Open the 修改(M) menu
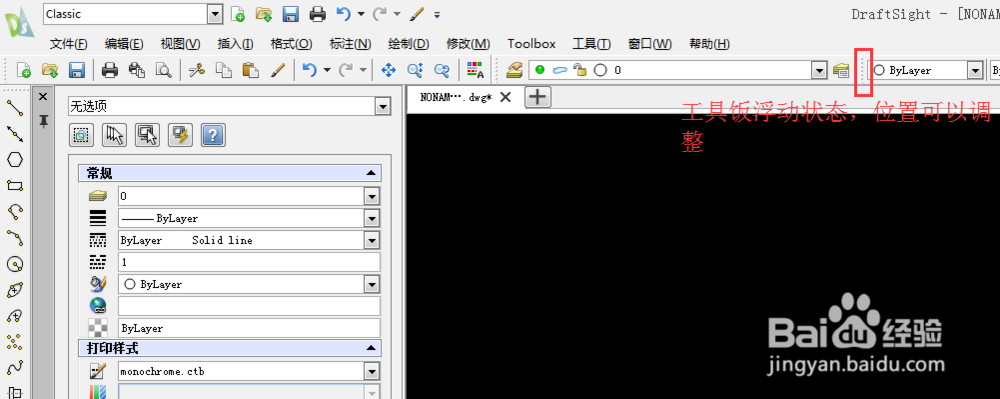 point(468,44)
